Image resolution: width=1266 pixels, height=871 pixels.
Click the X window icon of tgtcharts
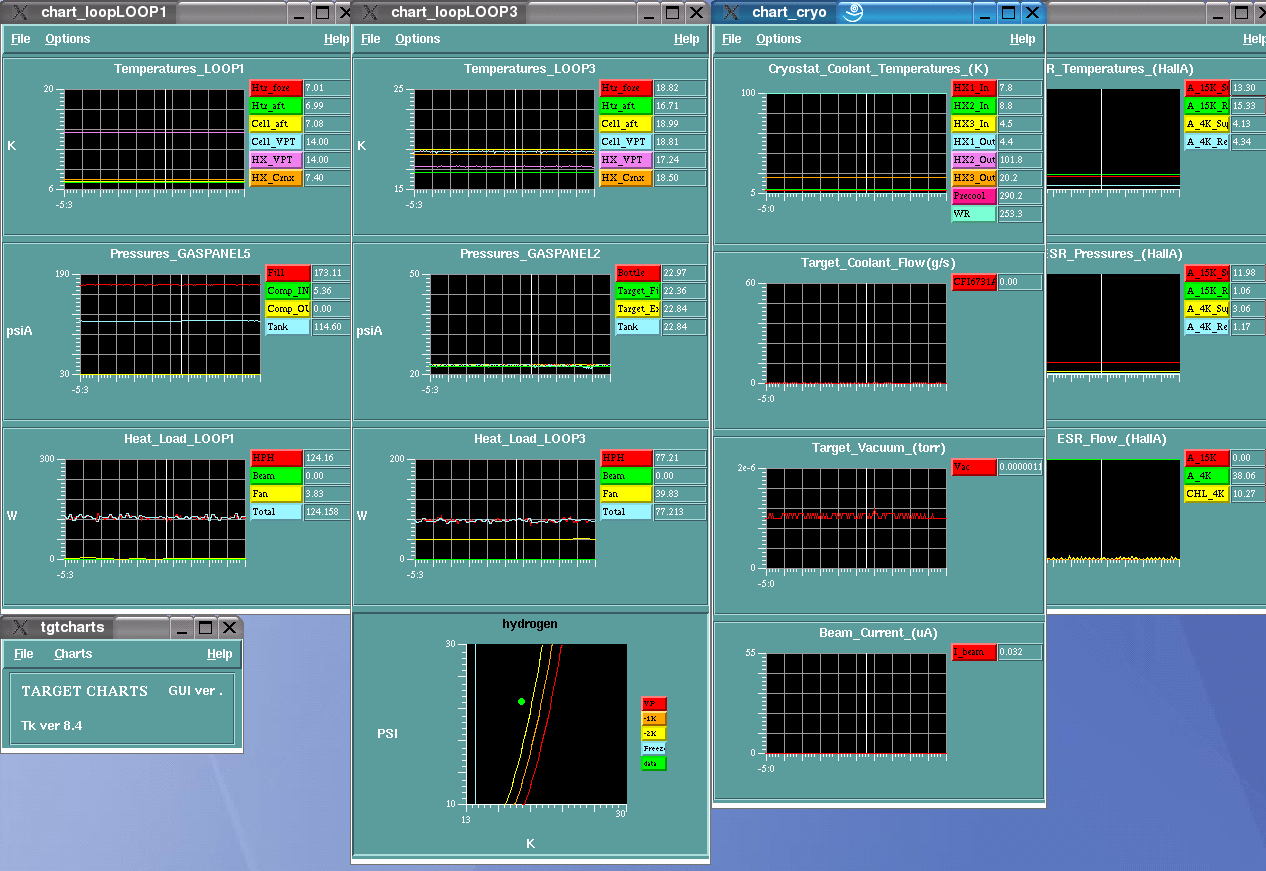[x=20, y=627]
